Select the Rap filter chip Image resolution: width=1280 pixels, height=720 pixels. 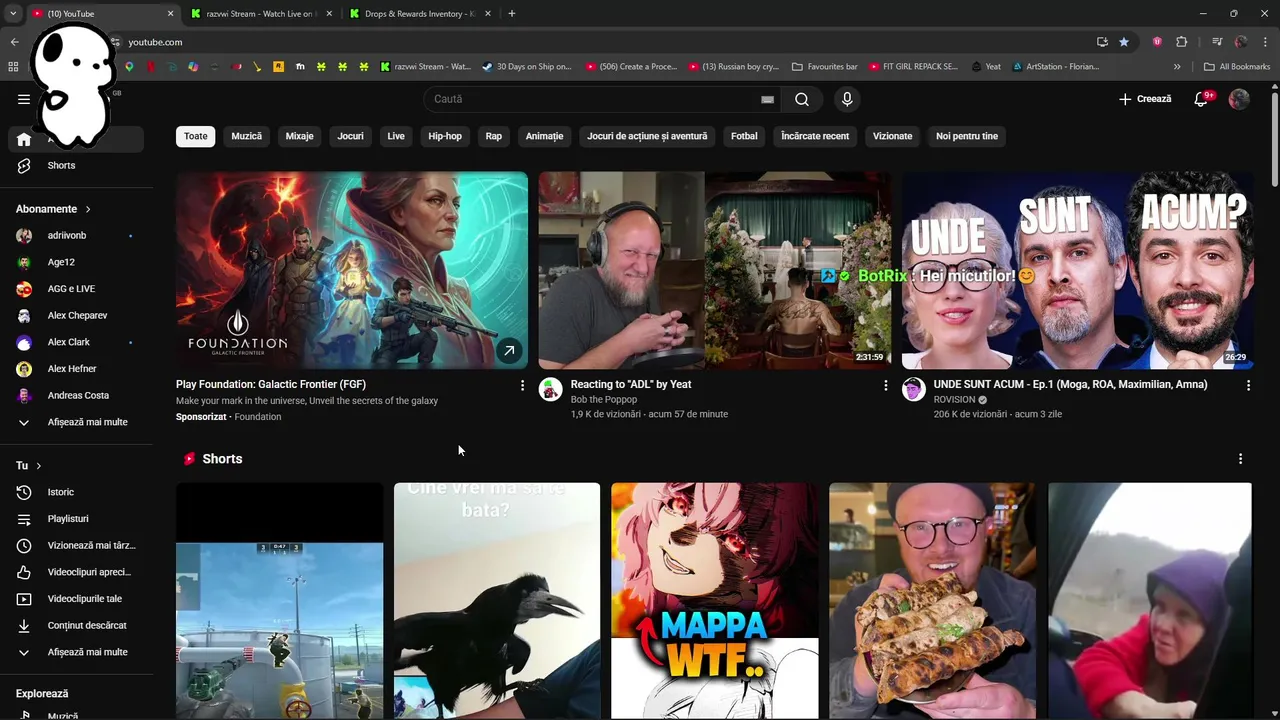click(x=494, y=136)
